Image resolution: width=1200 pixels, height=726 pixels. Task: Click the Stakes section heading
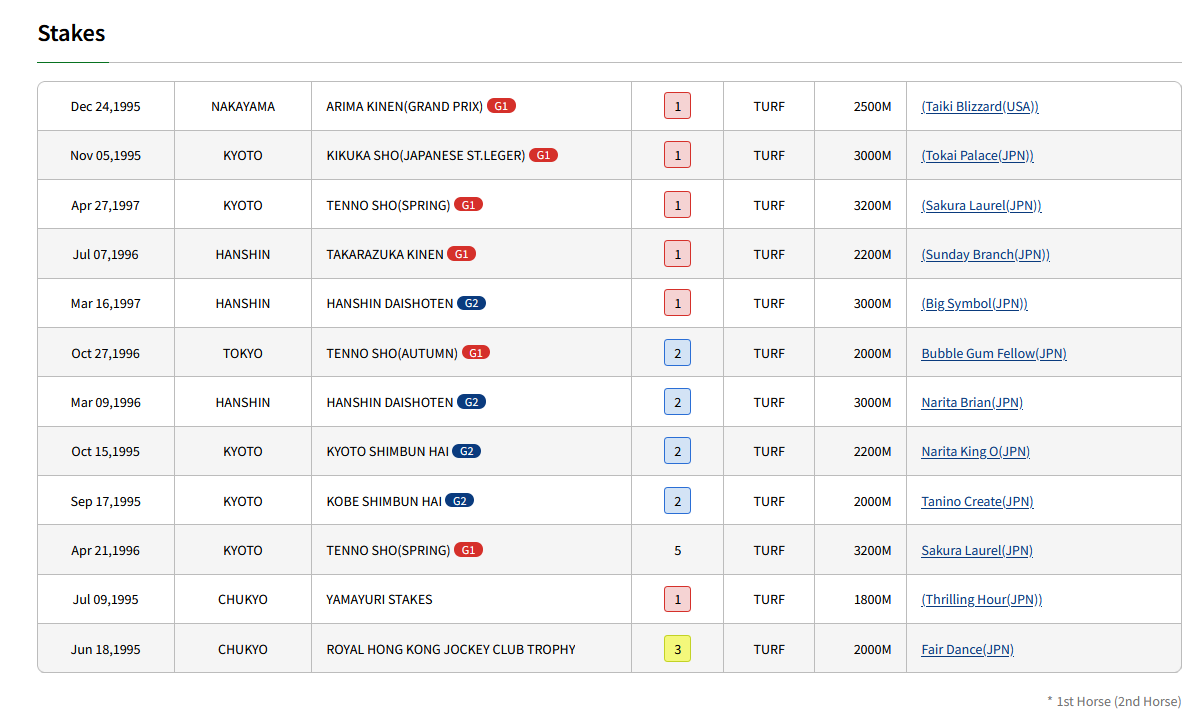pyautogui.click(x=71, y=33)
